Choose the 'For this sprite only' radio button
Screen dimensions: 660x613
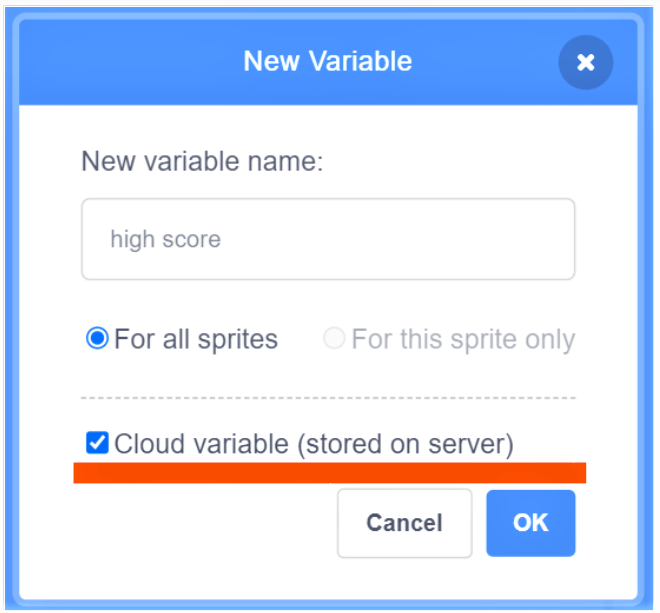click(334, 339)
